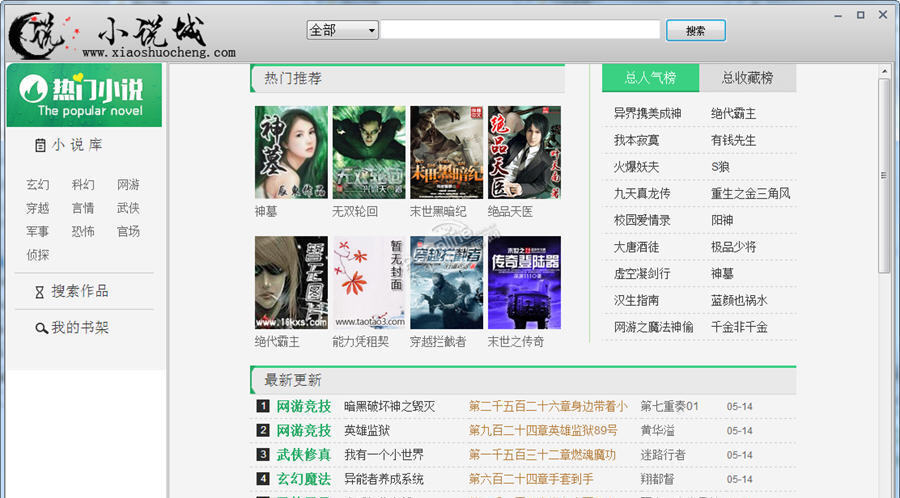Click the search text input field
Viewport: 900px width, 498px height.
tap(521, 30)
